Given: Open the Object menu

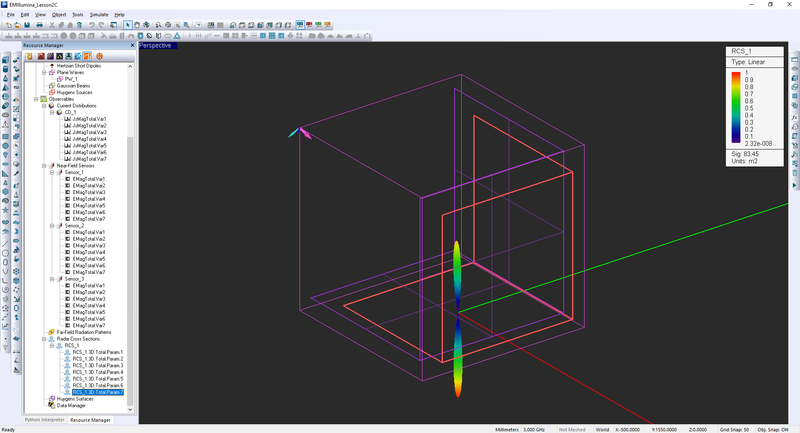Looking at the screenshot, I should pyautogui.click(x=59, y=16).
